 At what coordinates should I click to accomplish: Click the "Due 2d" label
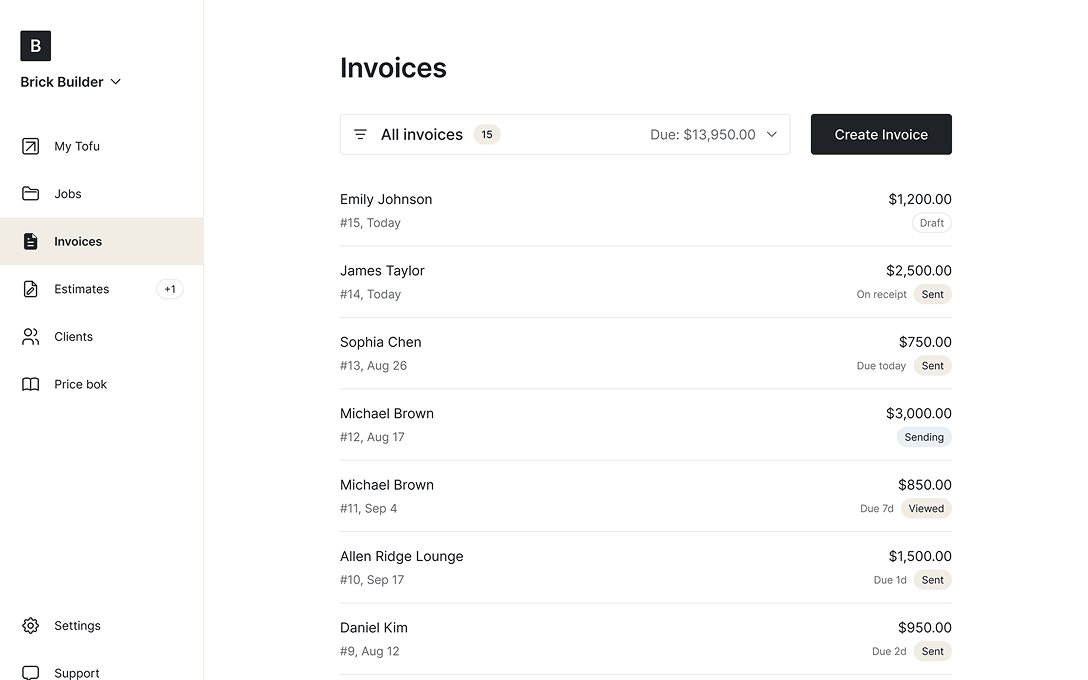point(890,652)
